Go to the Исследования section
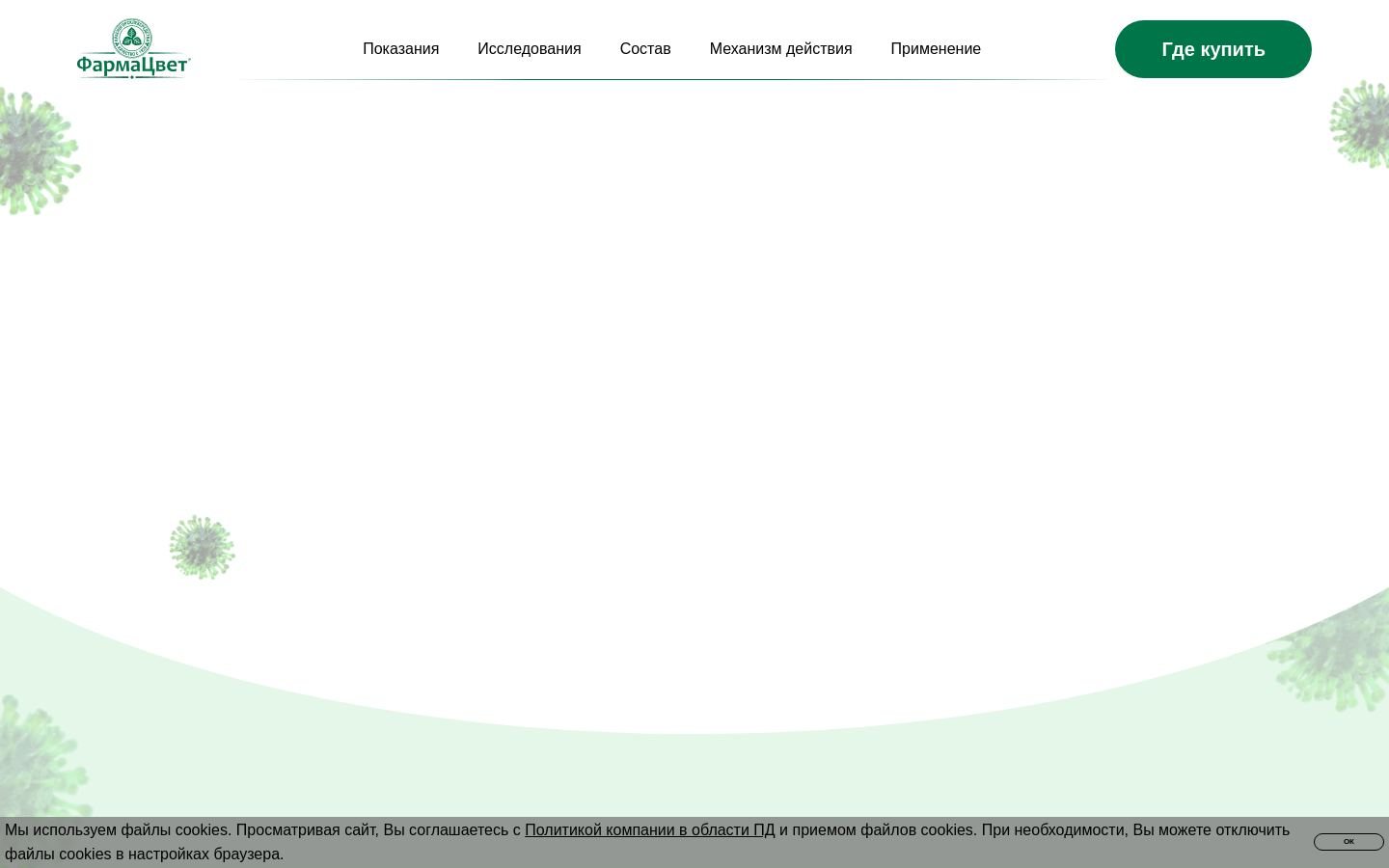 [x=529, y=49]
